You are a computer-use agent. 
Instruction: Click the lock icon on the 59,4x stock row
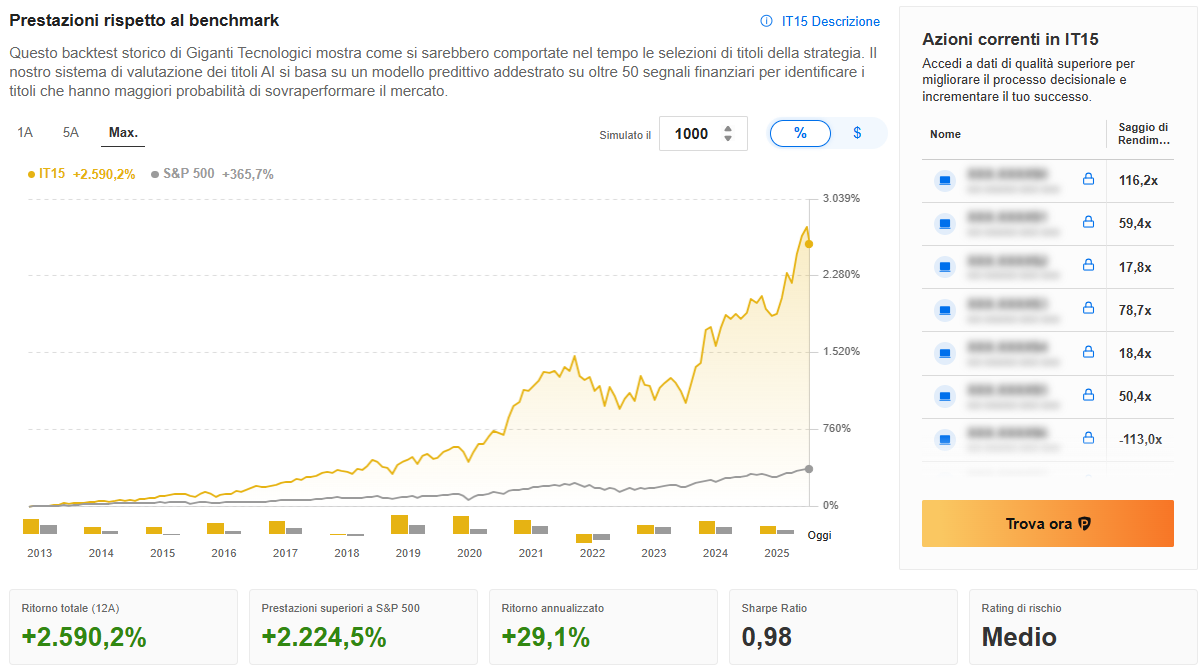1087,224
